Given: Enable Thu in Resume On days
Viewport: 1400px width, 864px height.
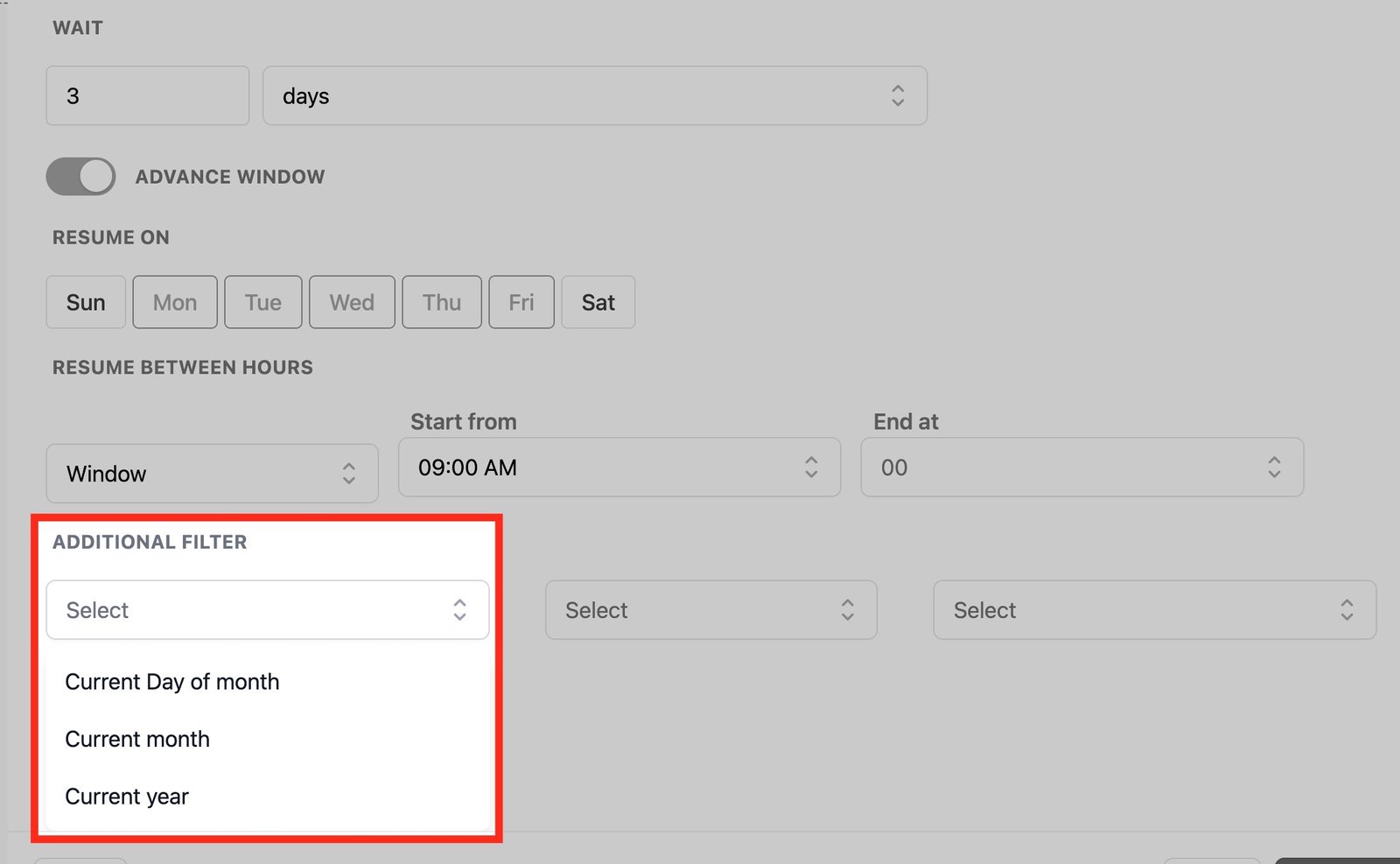Looking at the screenshot, I should (x=442, y=303).
